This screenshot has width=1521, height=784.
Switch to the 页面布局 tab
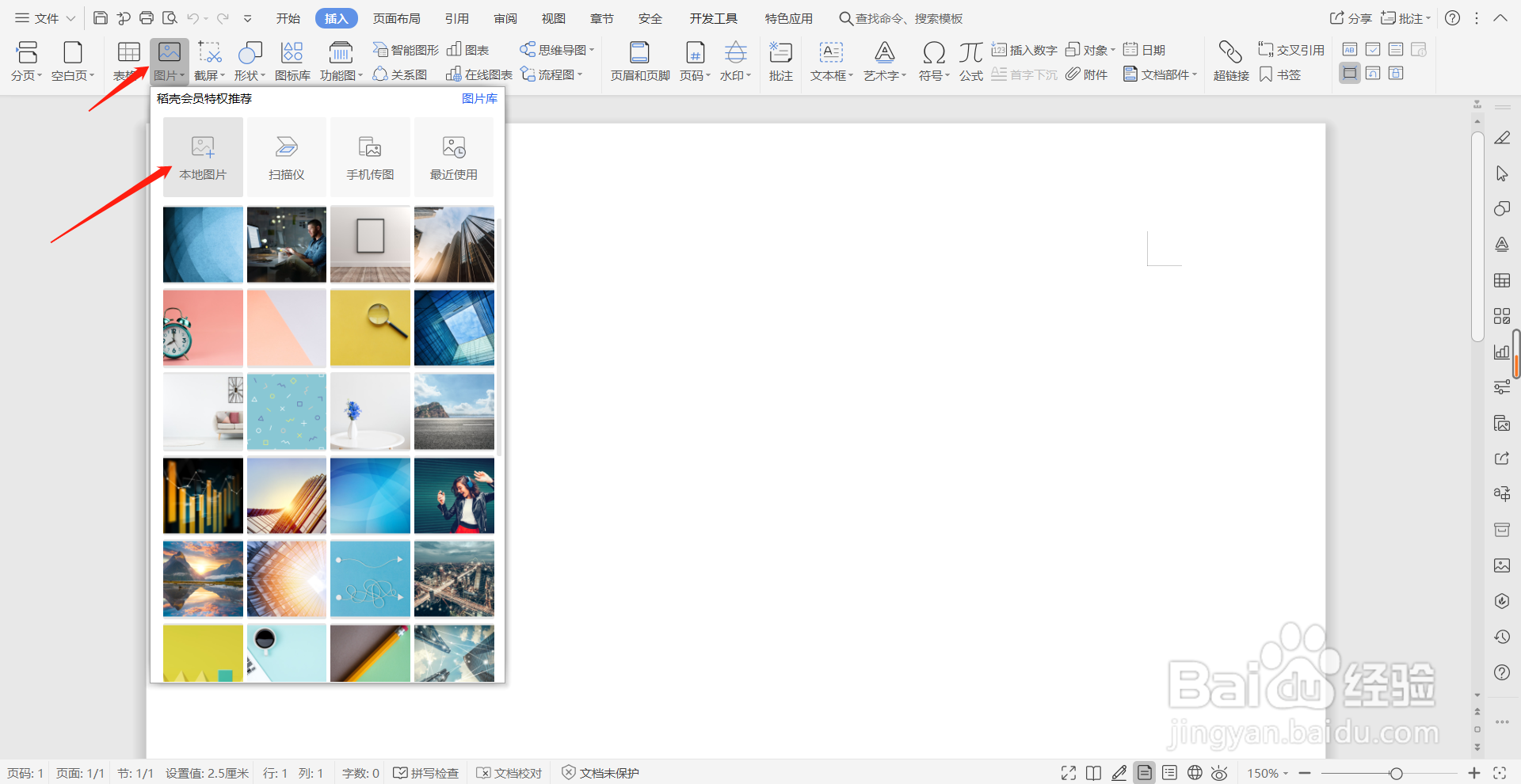coord(397,18)
